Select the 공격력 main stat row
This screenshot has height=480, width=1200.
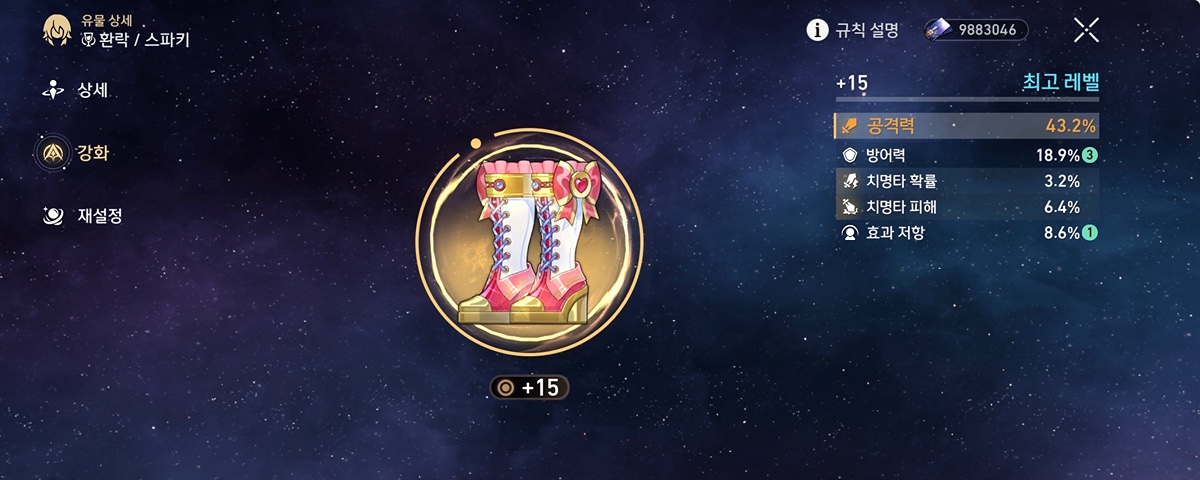pos(967,126)
